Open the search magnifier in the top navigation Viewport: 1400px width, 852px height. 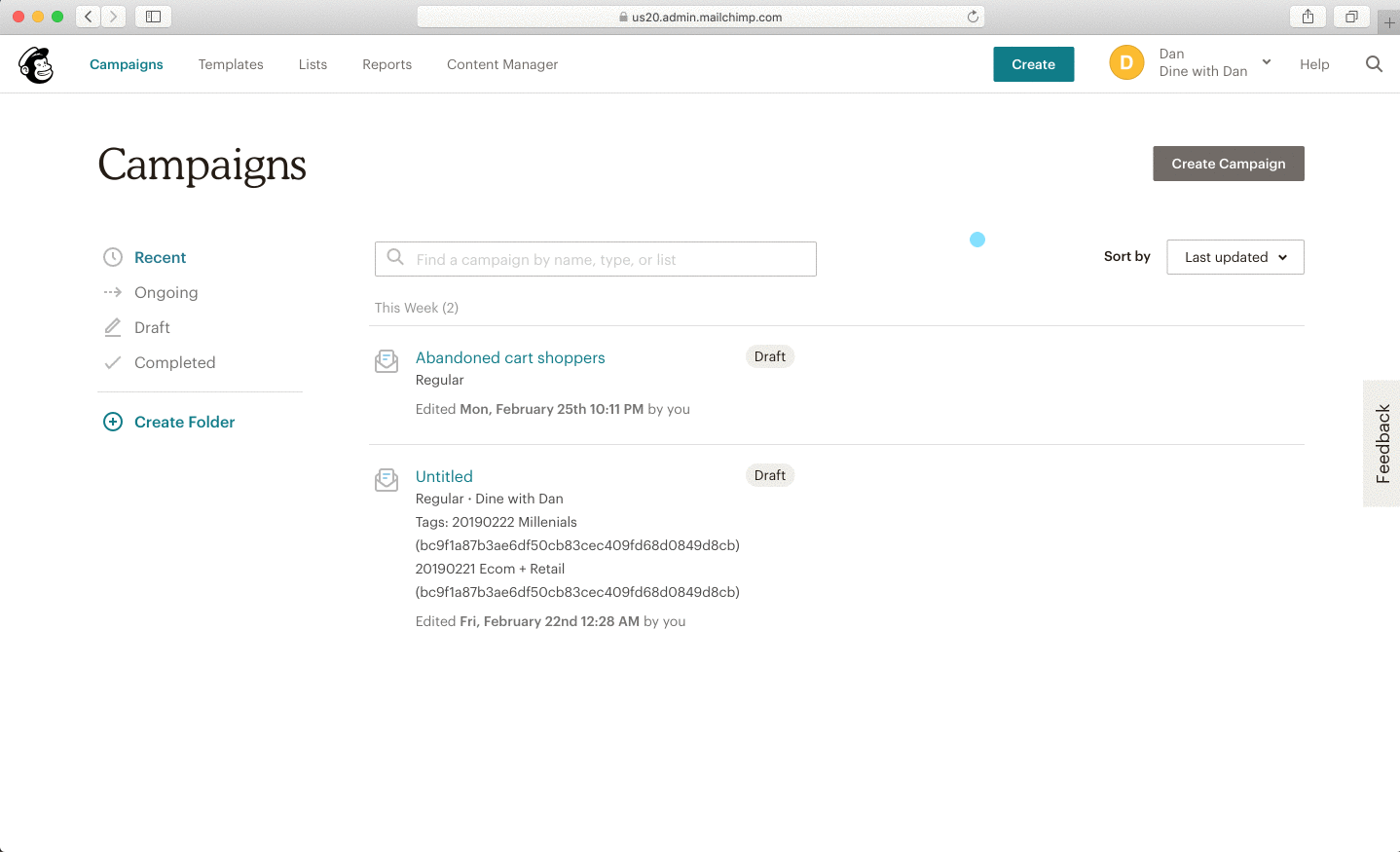1374,64
